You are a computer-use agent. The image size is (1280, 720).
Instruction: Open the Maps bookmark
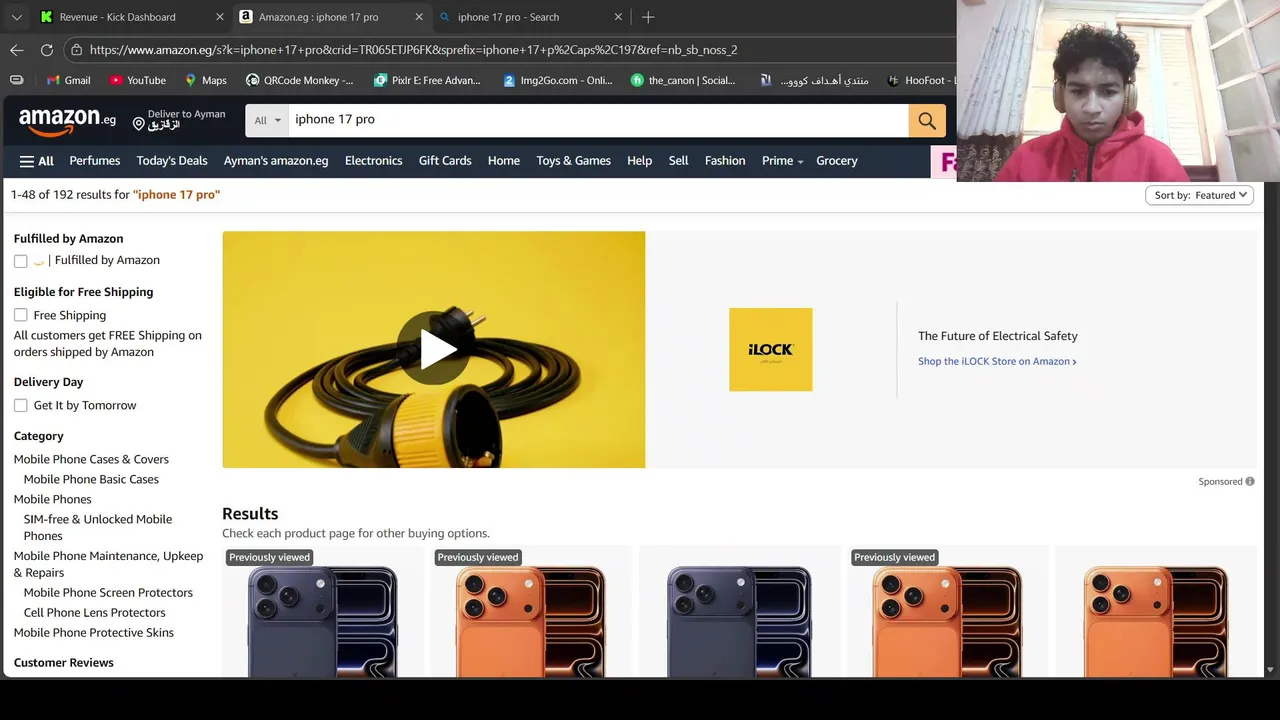(x=205, y=80)
